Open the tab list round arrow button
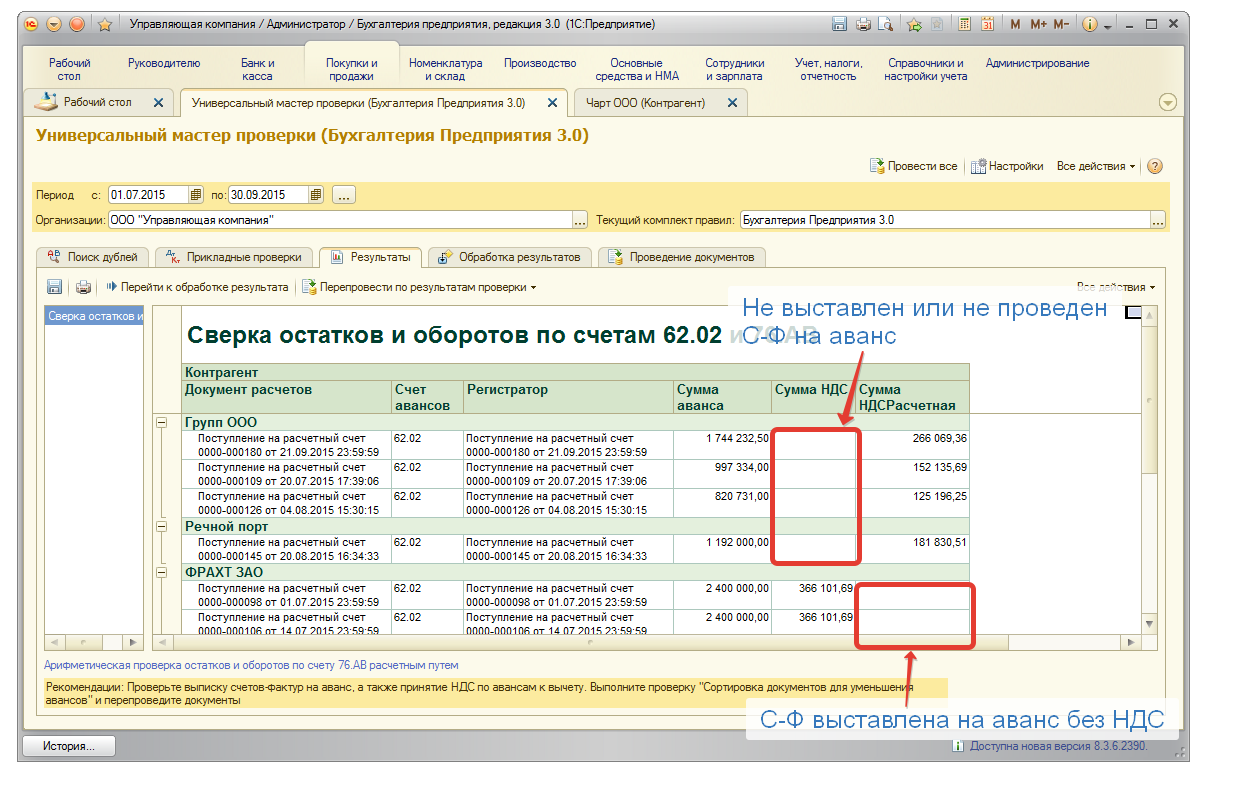 point(1167,102)
